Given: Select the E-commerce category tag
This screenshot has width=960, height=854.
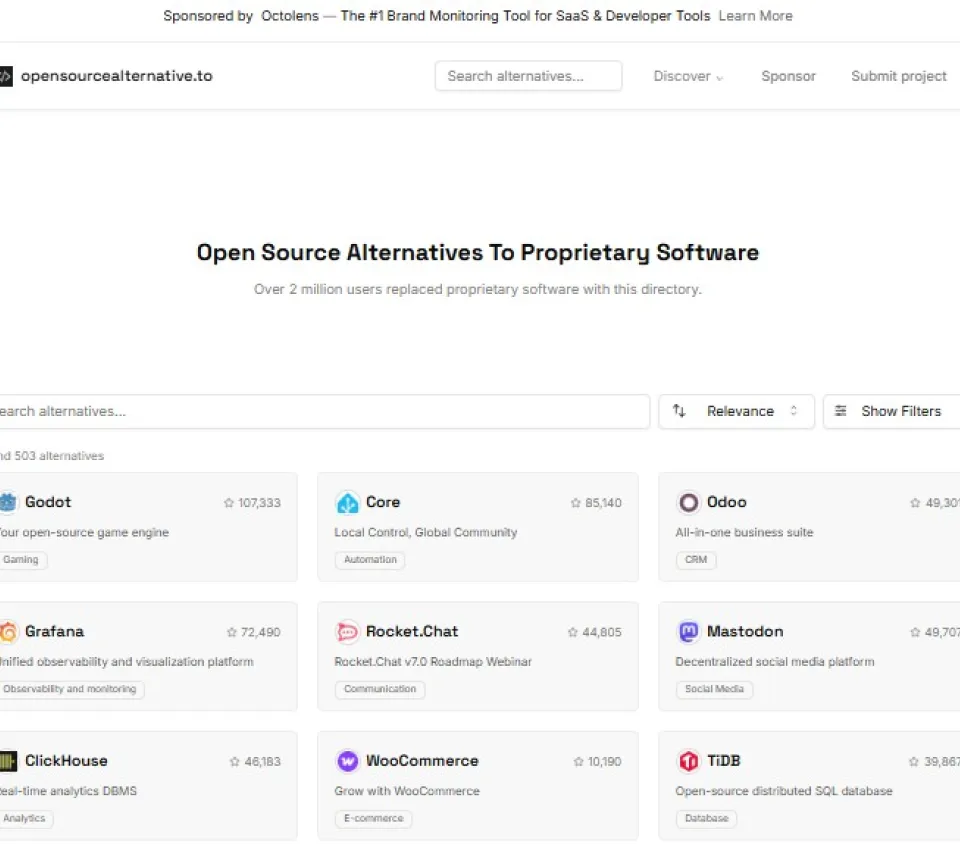Looking at the screenshot, I should [x=373, y=818].
